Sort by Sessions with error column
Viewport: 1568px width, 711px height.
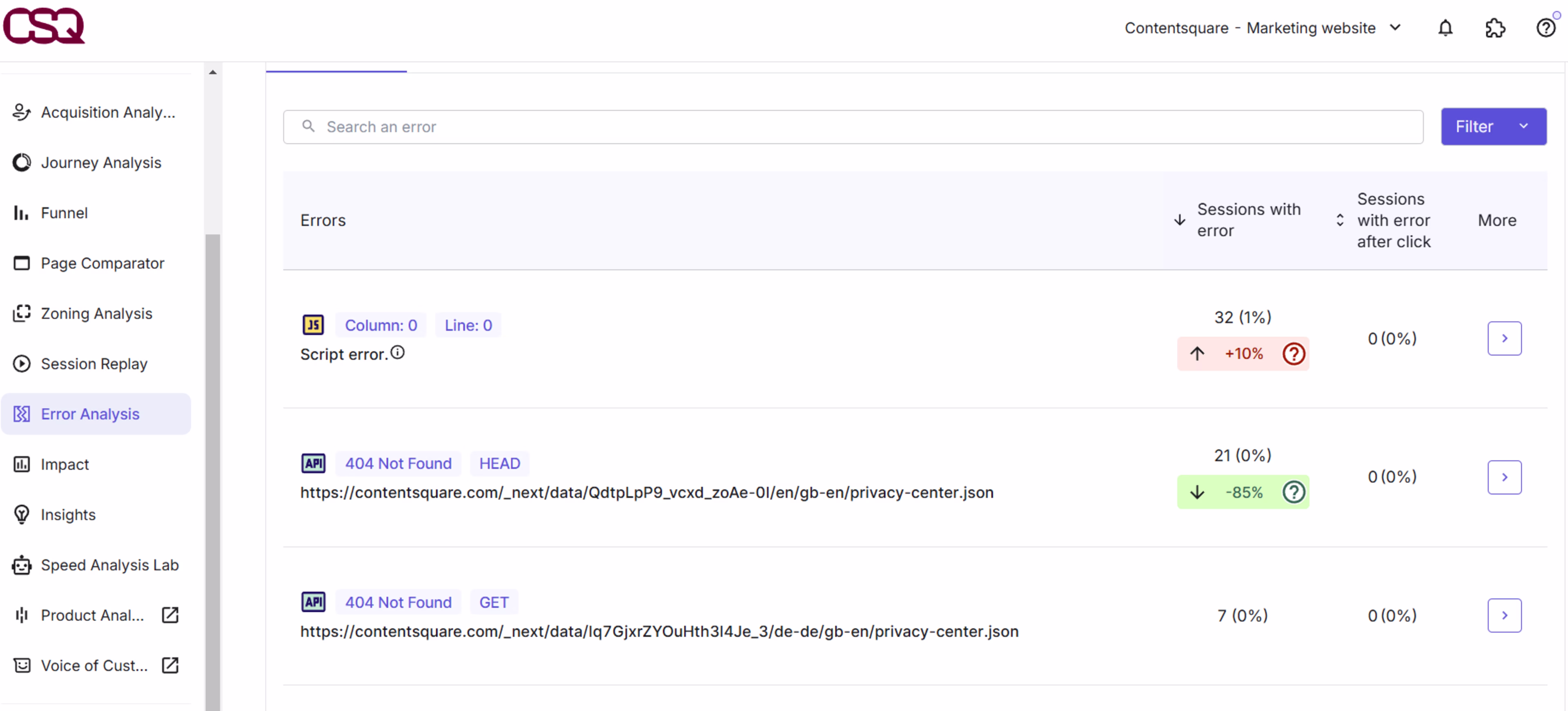pyautogui.click(x=1180, y=220)
